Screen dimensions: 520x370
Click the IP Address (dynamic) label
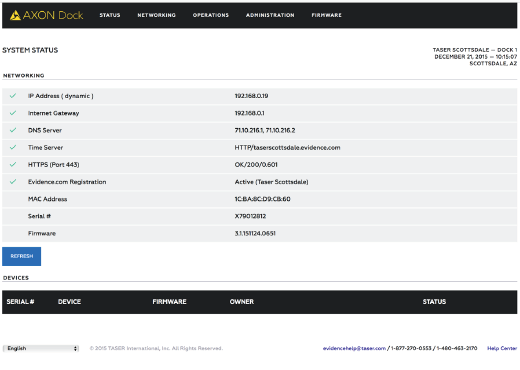click(61, 96)
